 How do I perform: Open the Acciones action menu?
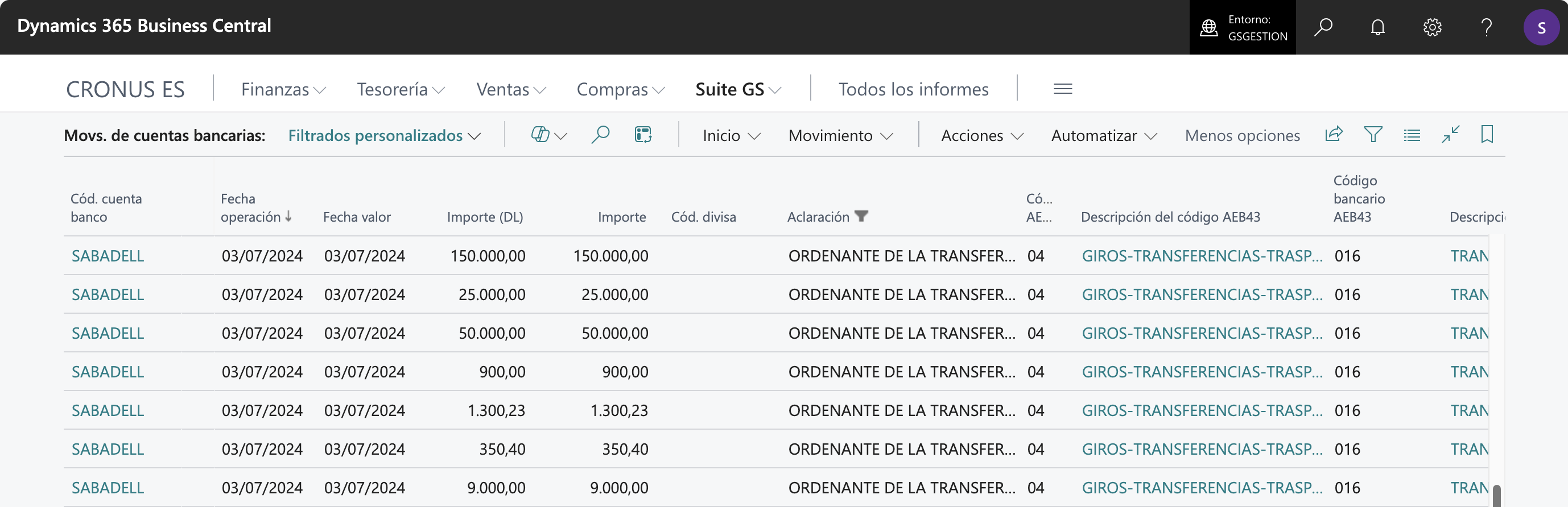983,136
